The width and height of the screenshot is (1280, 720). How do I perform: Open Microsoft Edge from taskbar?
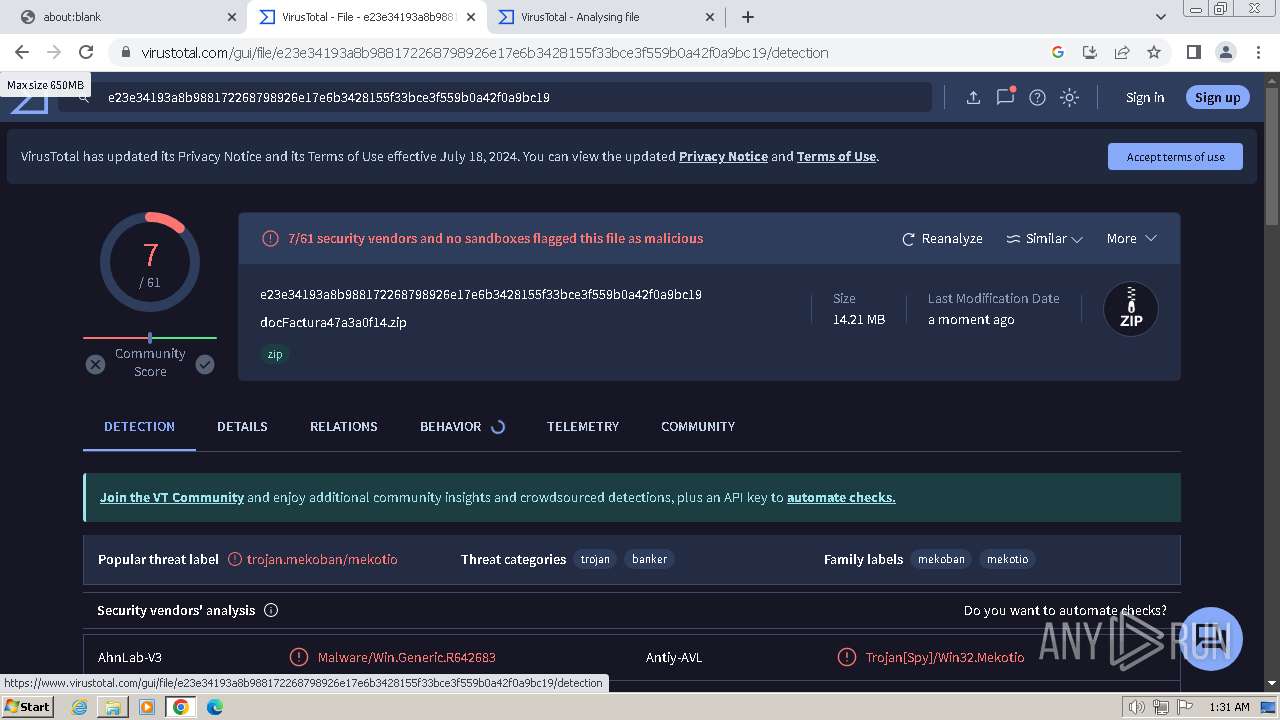point(214,707)
